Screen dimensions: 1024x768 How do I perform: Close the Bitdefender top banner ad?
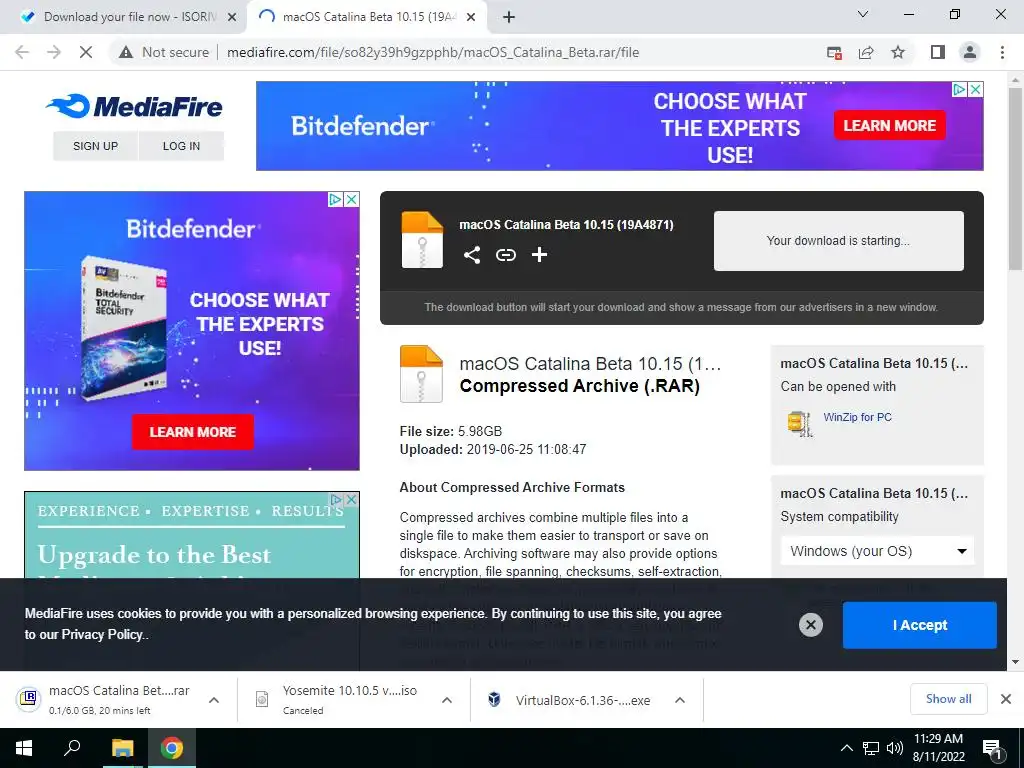coord(975,89)
